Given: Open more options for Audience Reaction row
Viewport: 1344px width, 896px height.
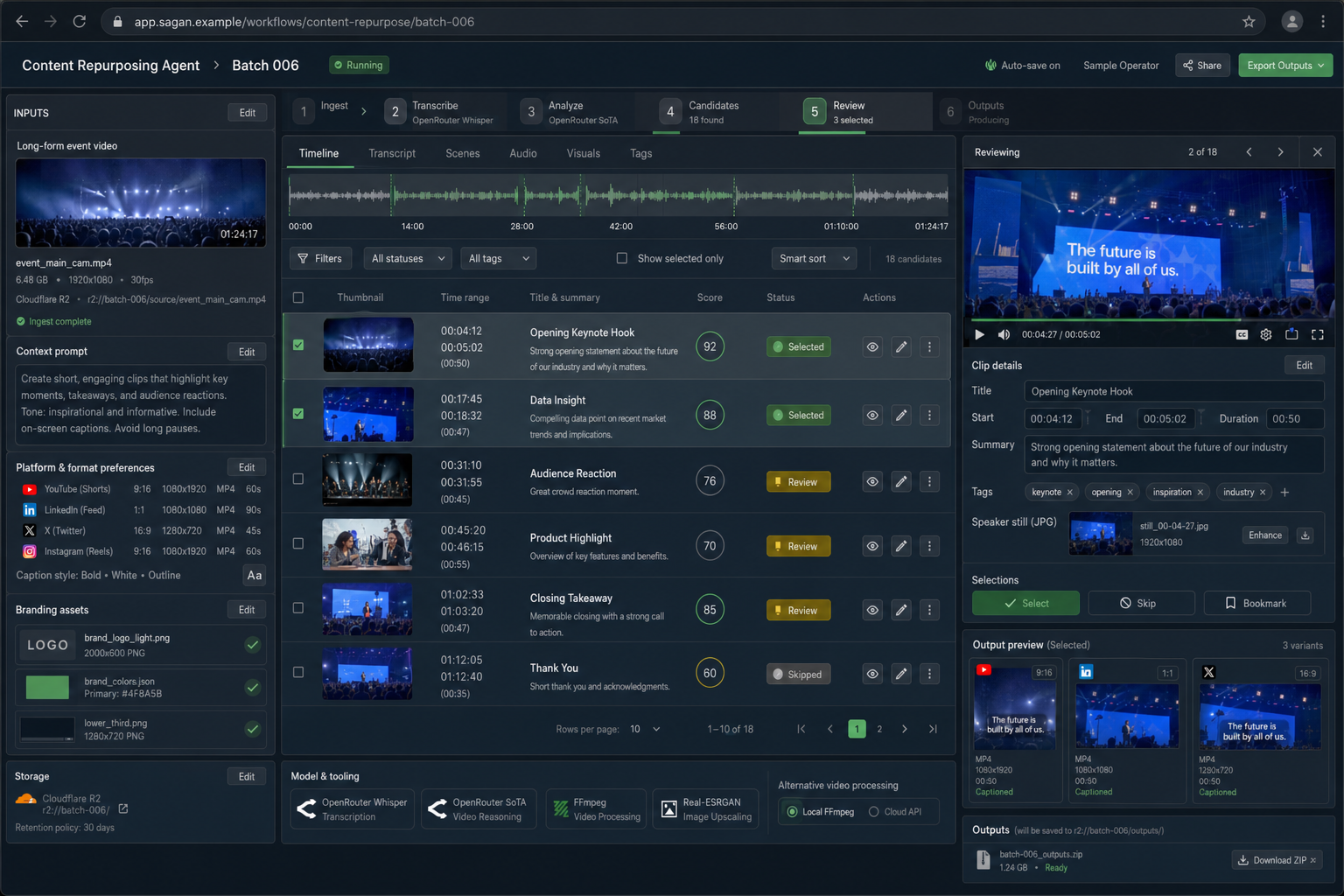Looking at the screenshot, I should coord(929,482).
